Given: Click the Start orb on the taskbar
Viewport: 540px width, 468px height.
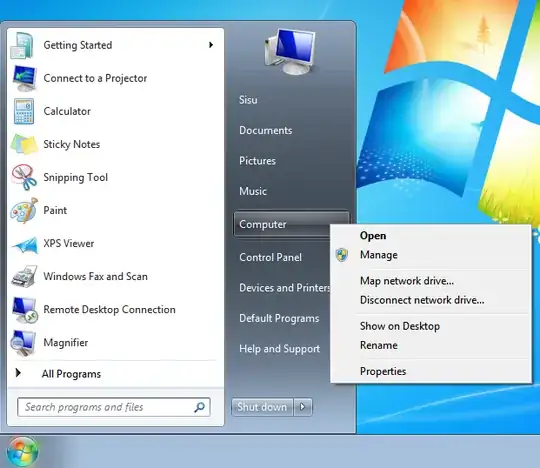Looking at the screenshot, I should pyautogui.click(x=23, y=451).
